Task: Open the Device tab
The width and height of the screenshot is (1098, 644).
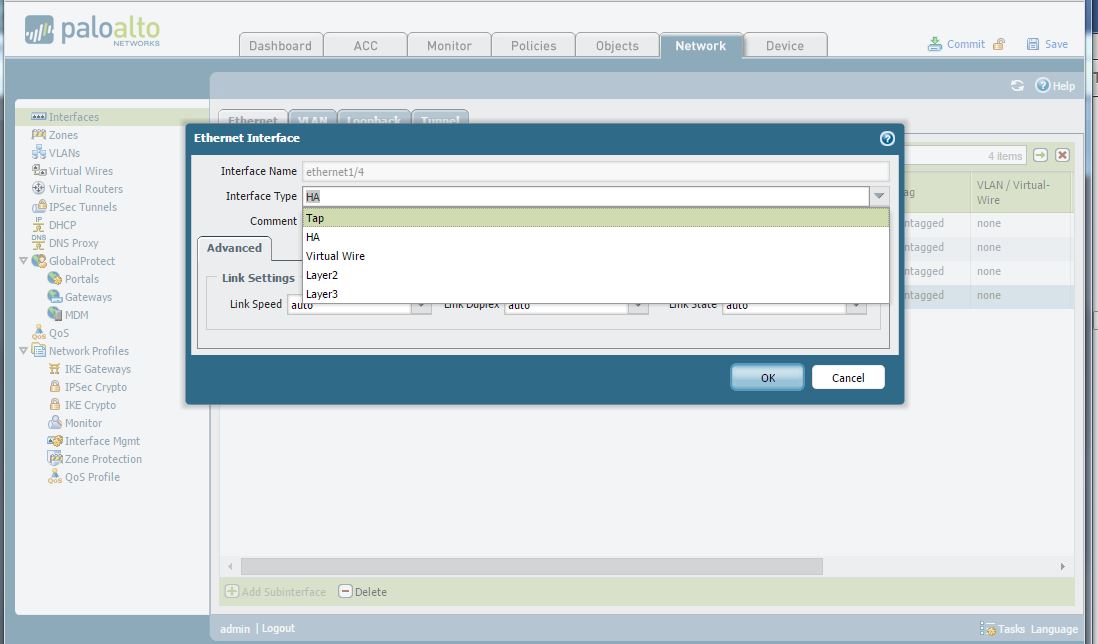Action: tap(785, 46)
